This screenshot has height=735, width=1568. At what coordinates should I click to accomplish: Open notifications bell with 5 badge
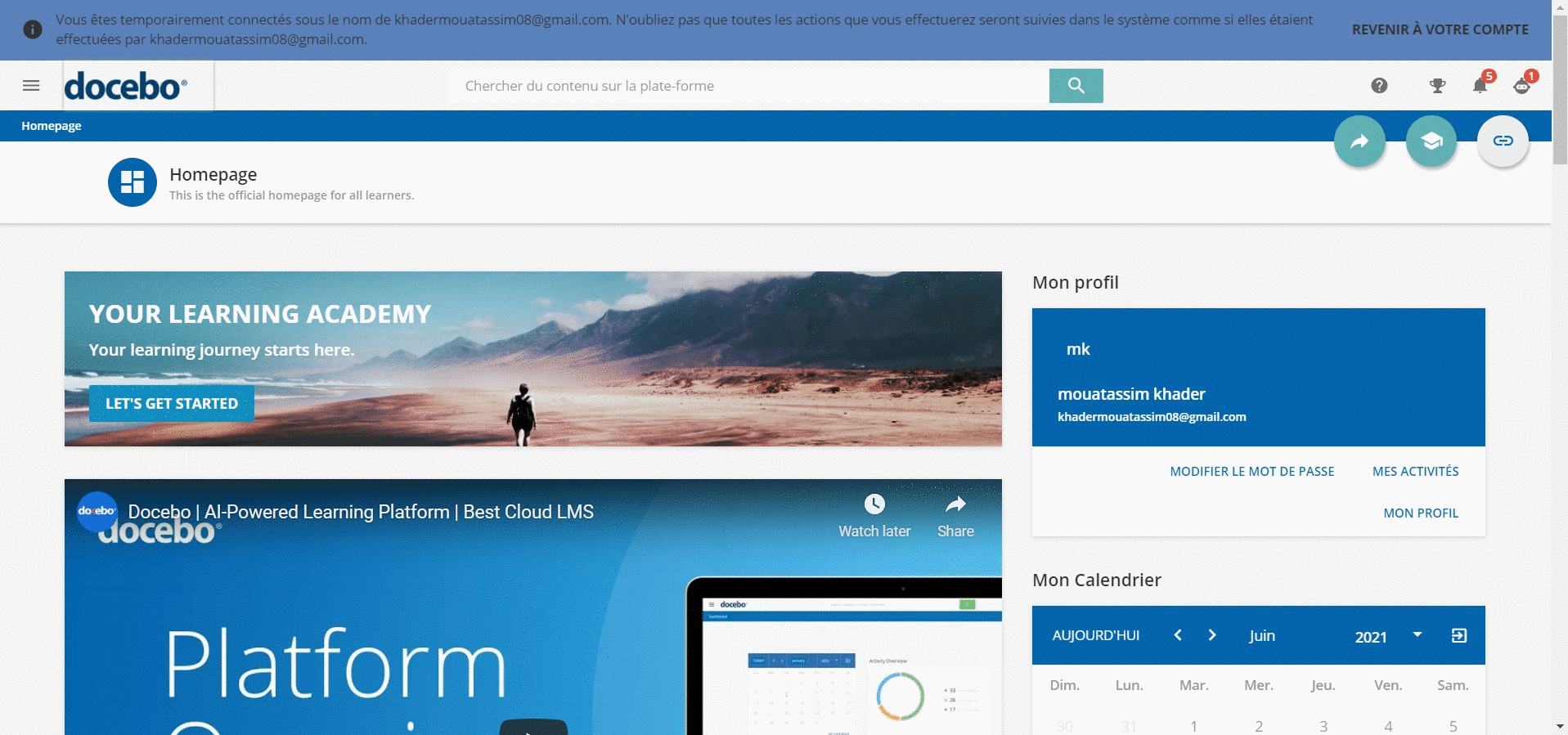[1481, 84]
